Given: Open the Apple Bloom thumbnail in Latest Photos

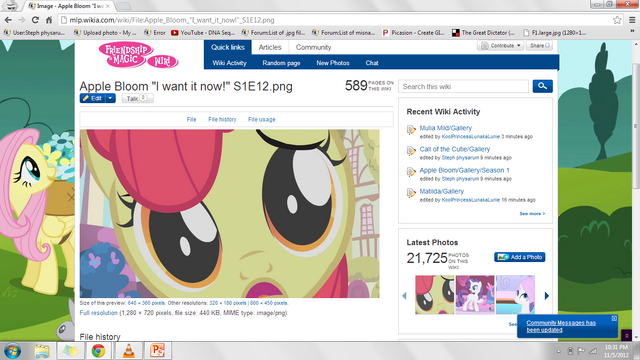Looking at the screenshot, I should [x=434, y=295].
